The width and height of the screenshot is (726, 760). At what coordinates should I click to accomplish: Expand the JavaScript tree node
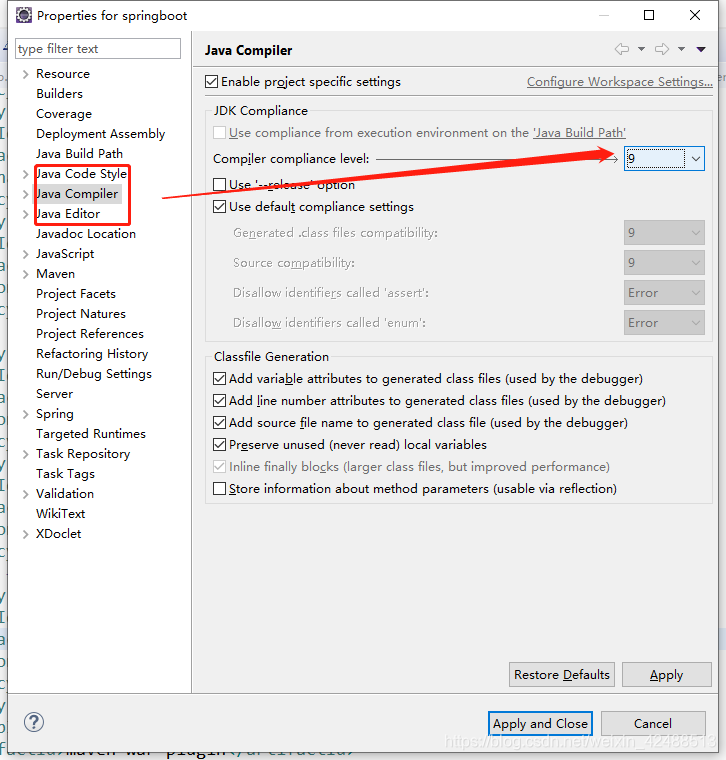pyautogui.click(x=26, y=254)
